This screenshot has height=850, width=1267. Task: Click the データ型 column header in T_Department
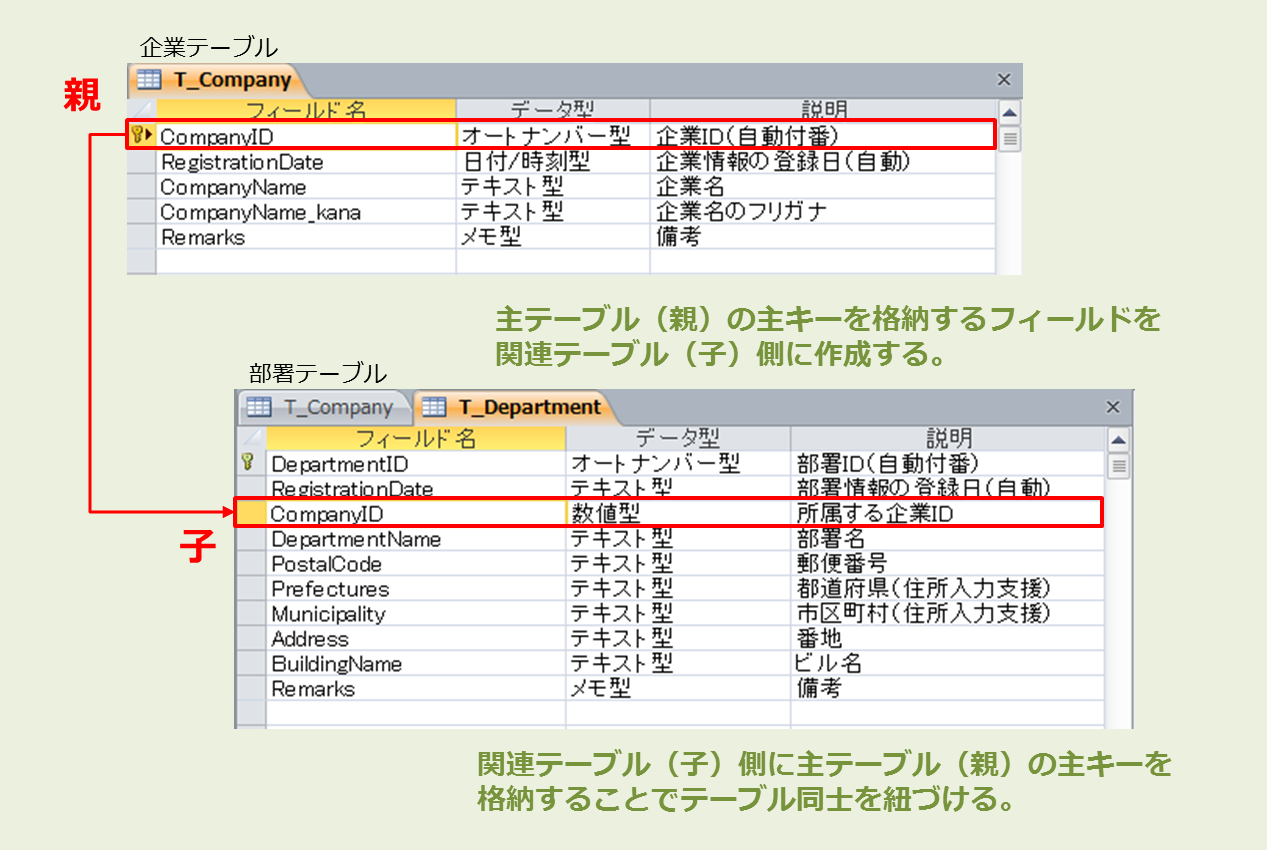point(677,439)
